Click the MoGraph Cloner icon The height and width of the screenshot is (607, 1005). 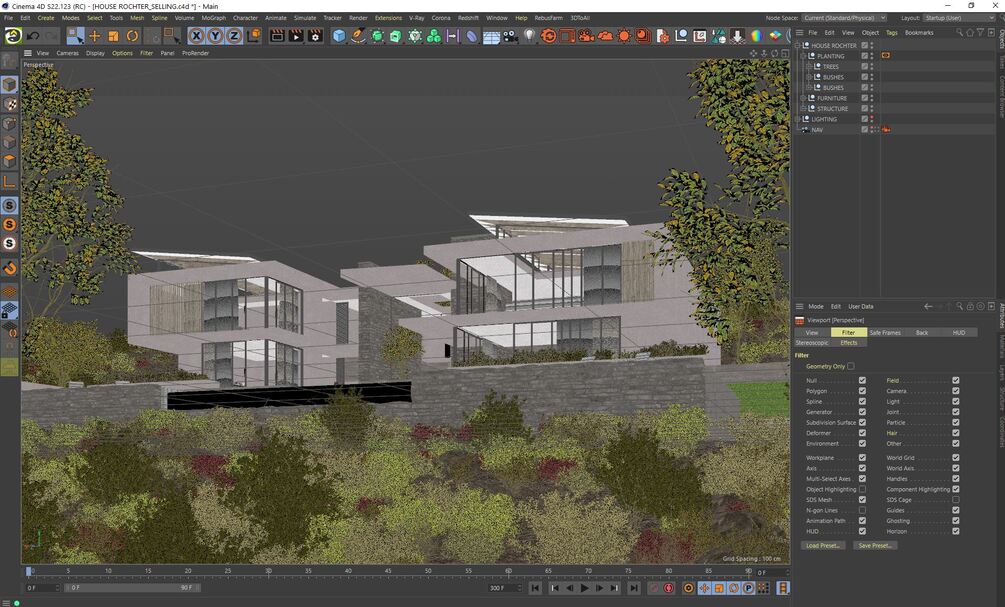pos(434,36)
